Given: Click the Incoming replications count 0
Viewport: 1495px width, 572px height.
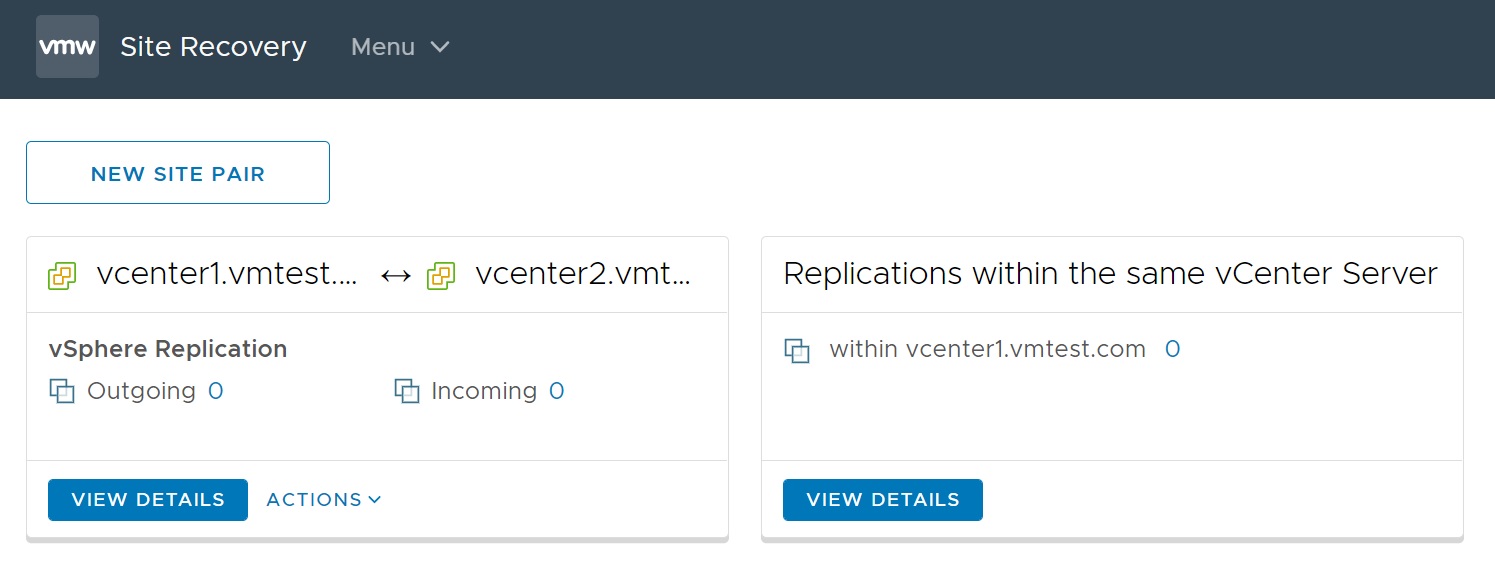Looking at the screenshot, I should (x=557, y=391).
